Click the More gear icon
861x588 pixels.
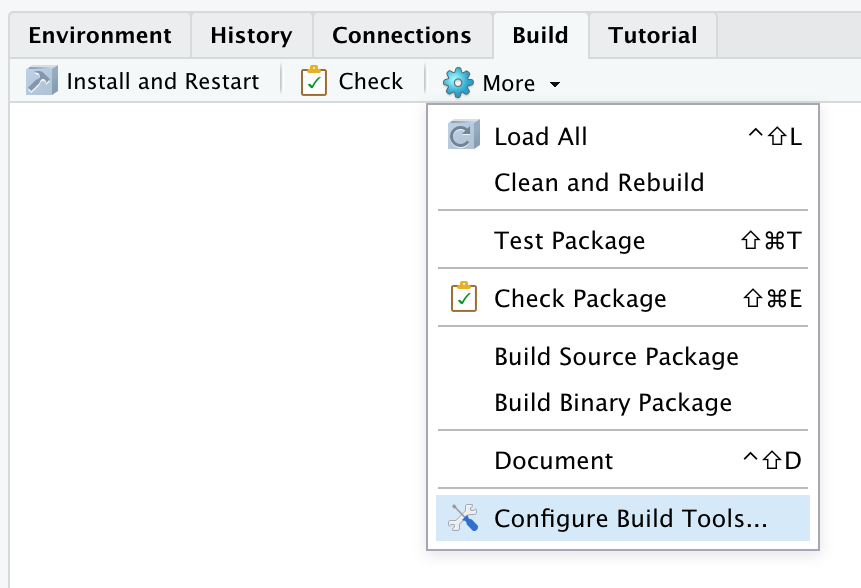[458, 82]
